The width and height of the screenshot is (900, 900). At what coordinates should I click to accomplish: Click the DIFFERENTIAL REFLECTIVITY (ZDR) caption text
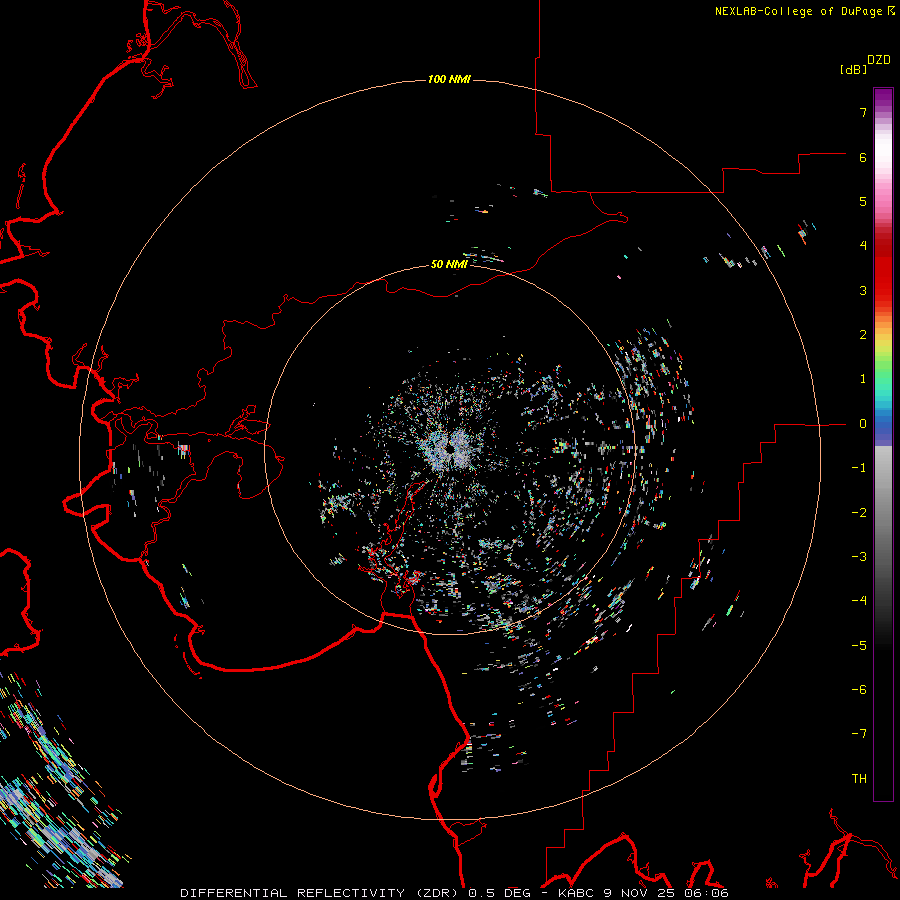point(322,893)
